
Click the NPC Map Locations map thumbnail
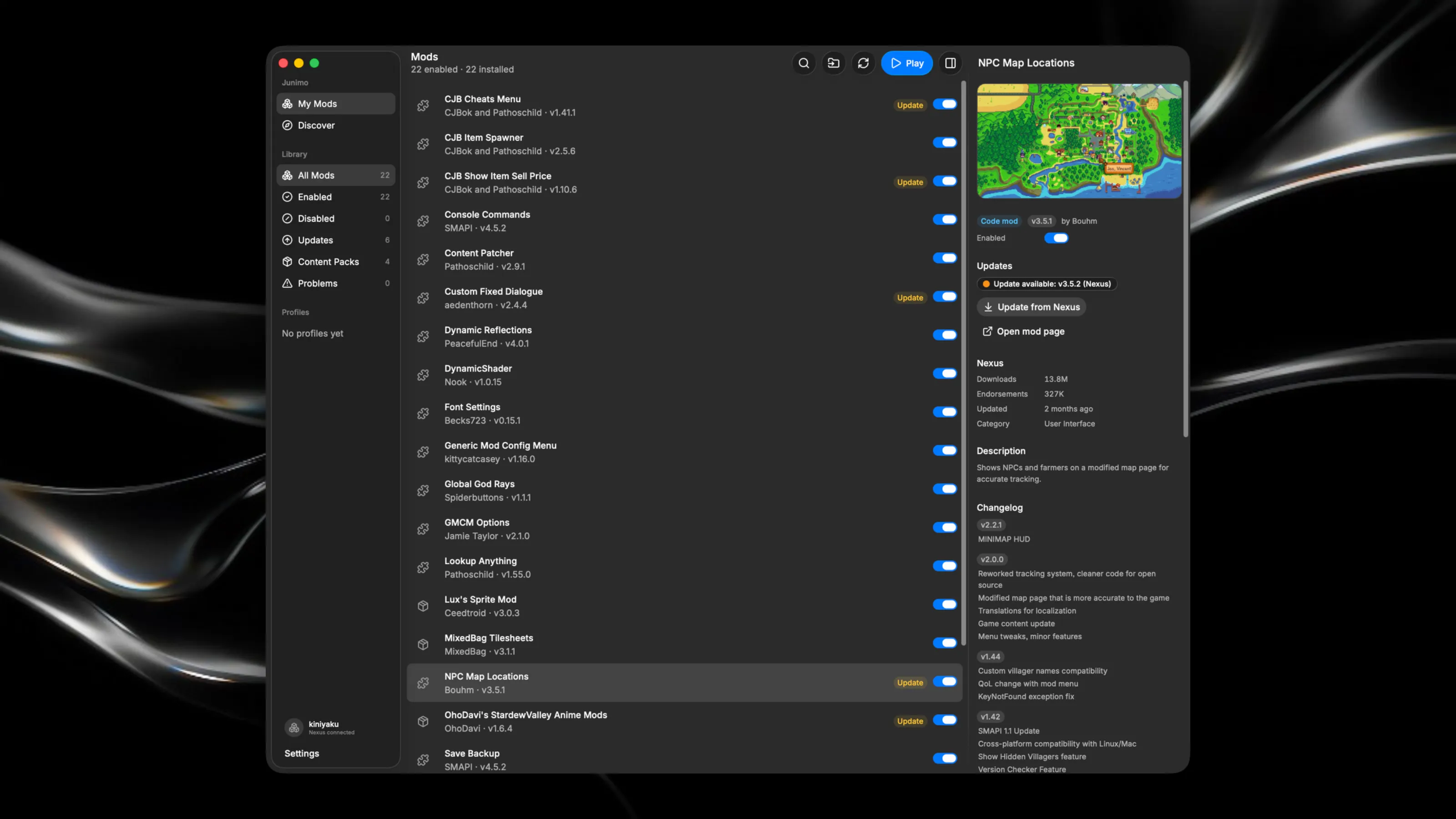1079,142
